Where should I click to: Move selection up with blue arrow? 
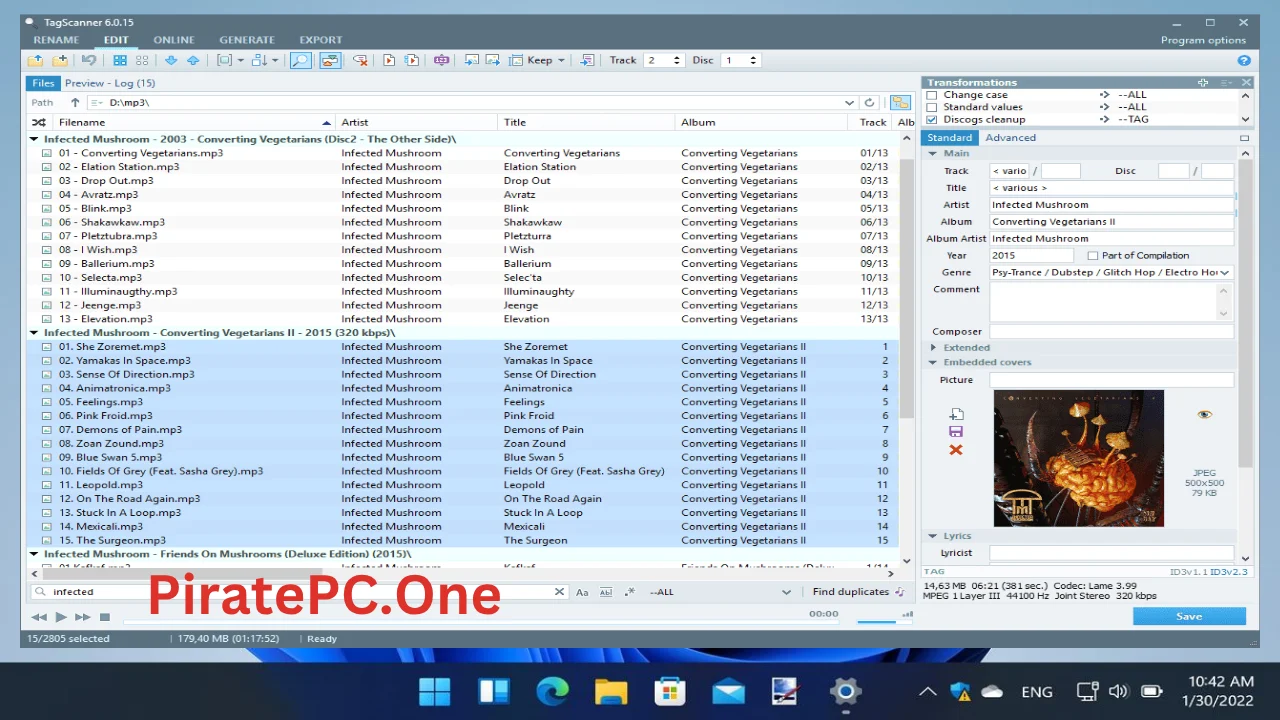click(x=193, y=60)
